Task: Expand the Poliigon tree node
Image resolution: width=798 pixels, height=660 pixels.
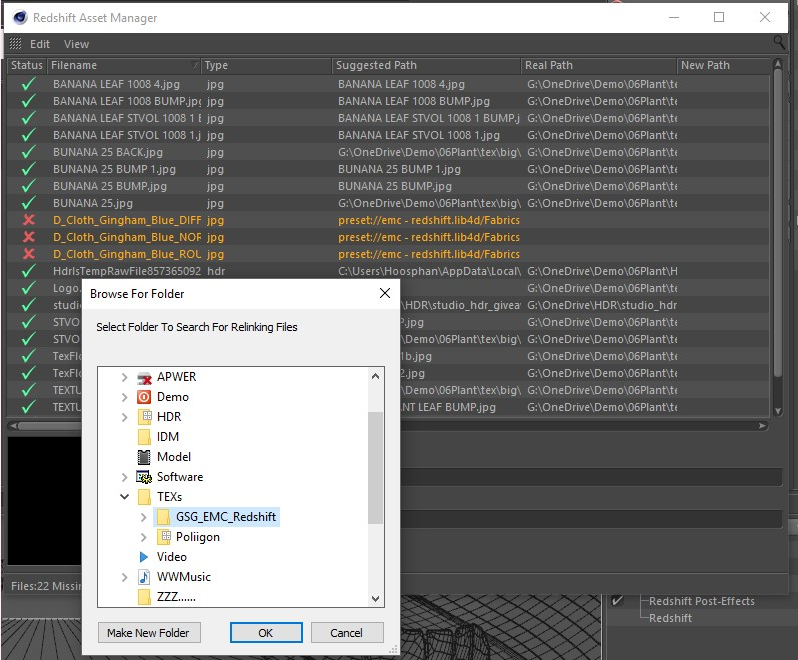Action: (x=143, y=537)
